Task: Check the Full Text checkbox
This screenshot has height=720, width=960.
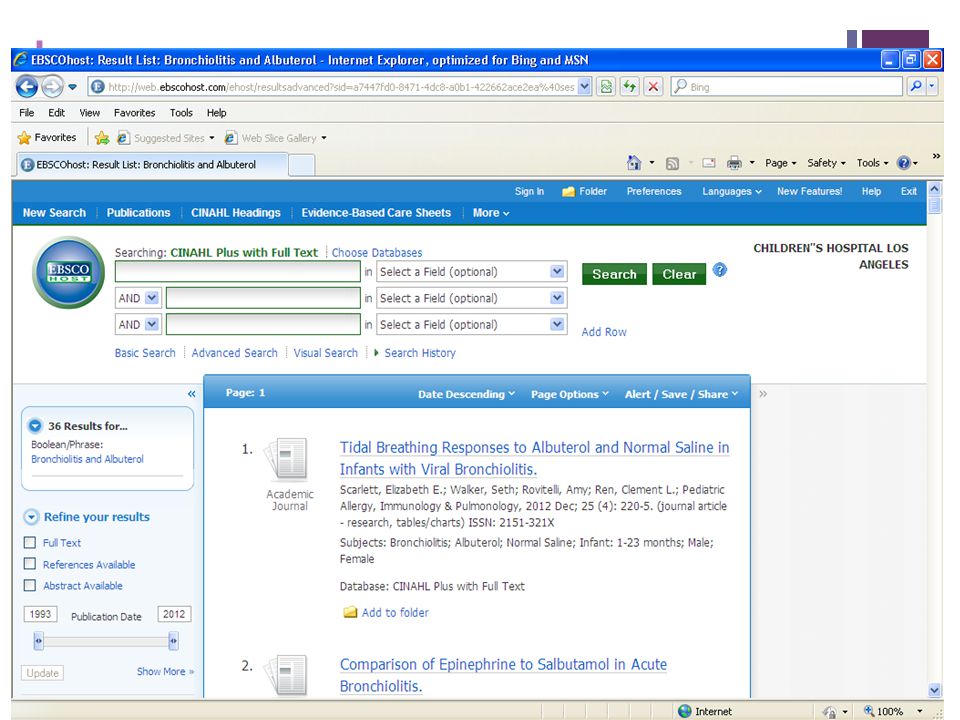Action: tap(29, 542)
